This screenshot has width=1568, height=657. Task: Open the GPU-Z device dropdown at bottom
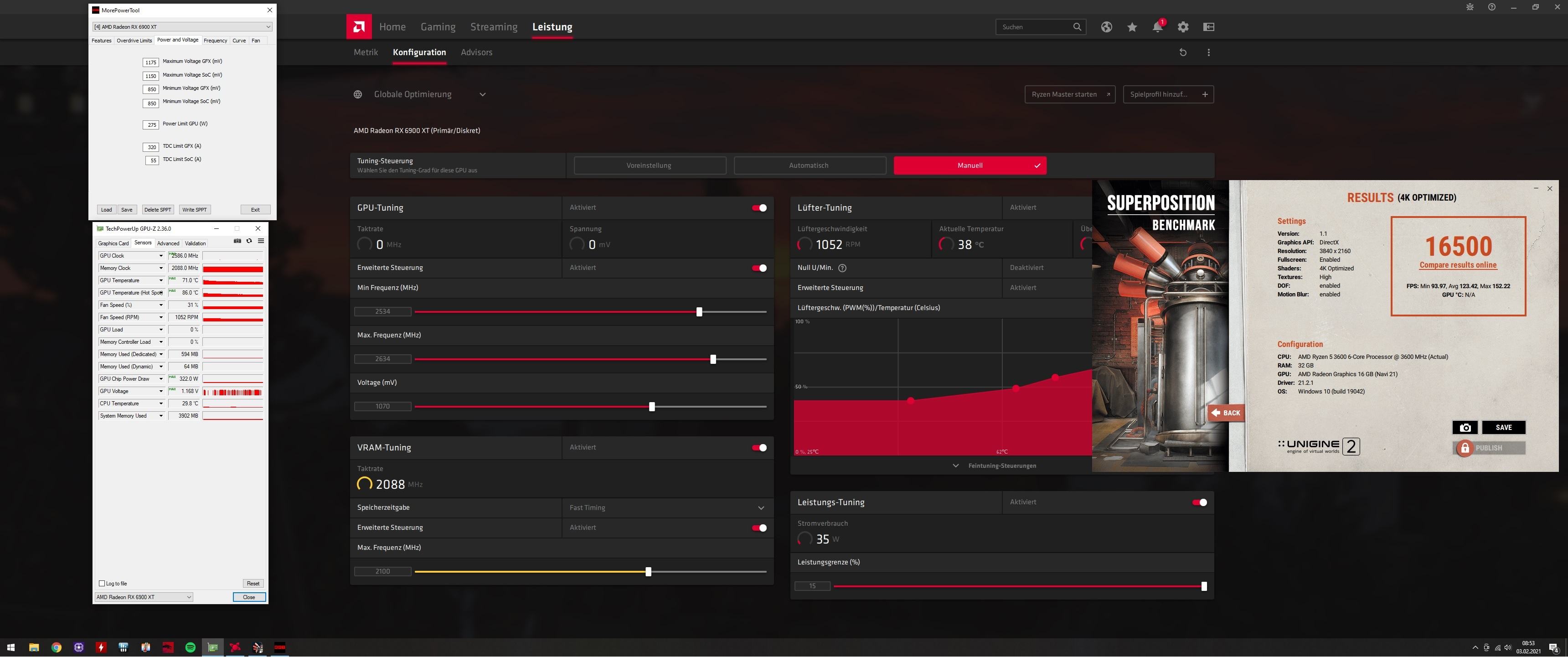(144, 597)
